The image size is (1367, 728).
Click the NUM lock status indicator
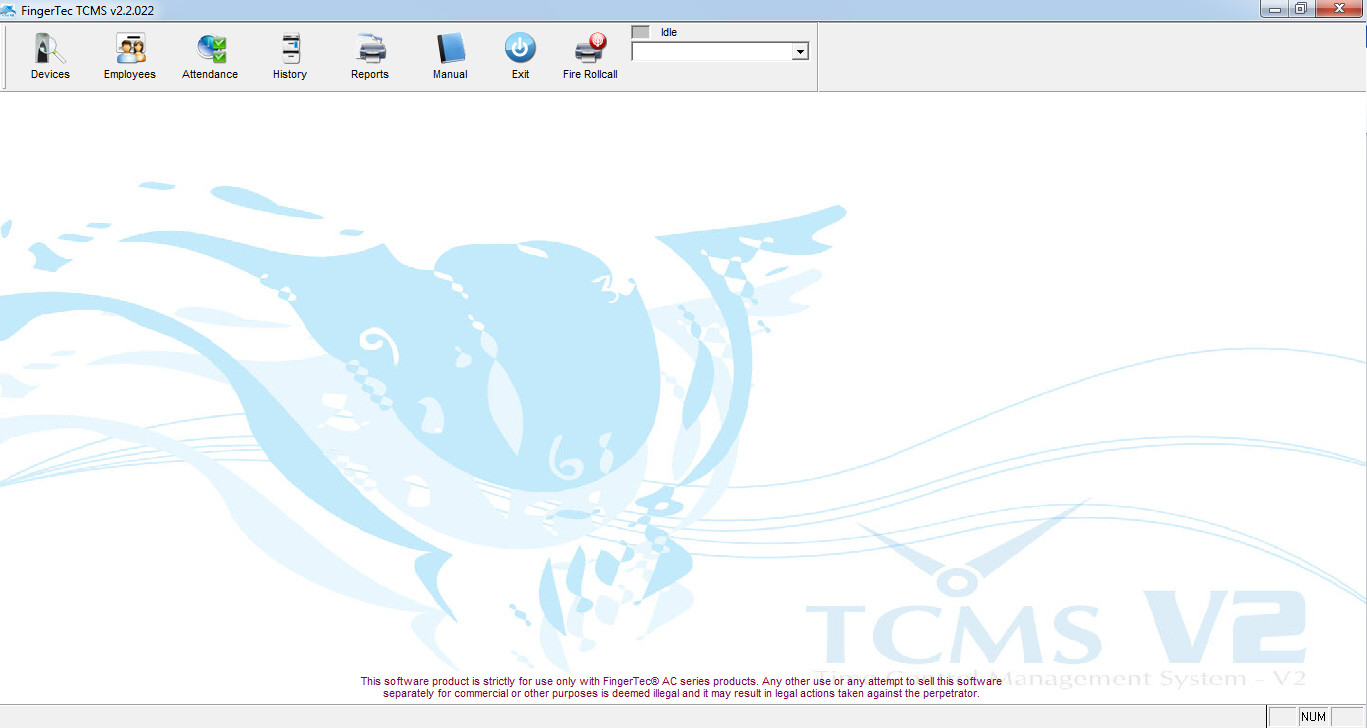click(x=1313, y=716)
